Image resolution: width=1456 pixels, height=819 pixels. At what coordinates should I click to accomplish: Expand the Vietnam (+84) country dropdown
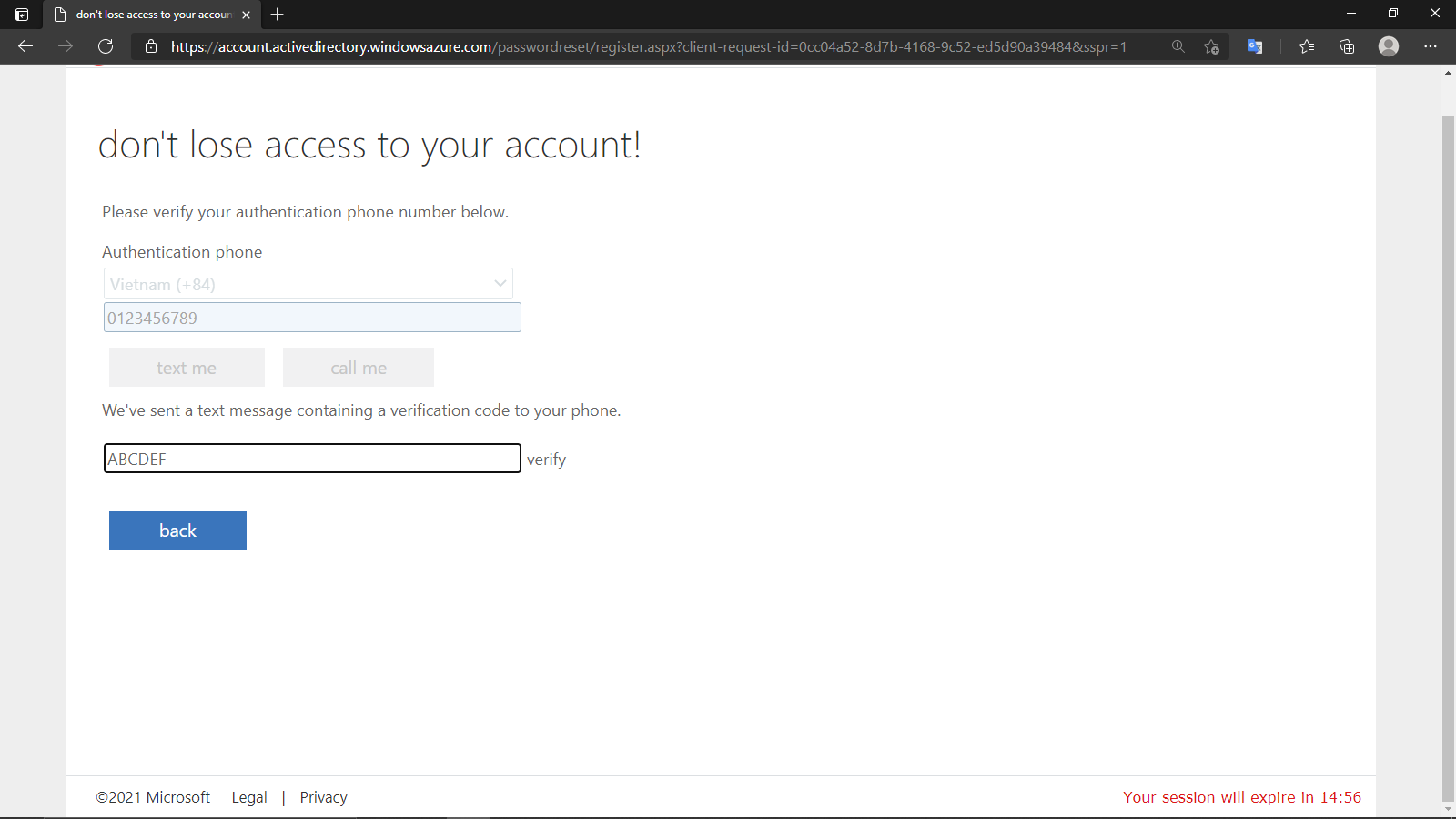point(308,284)
